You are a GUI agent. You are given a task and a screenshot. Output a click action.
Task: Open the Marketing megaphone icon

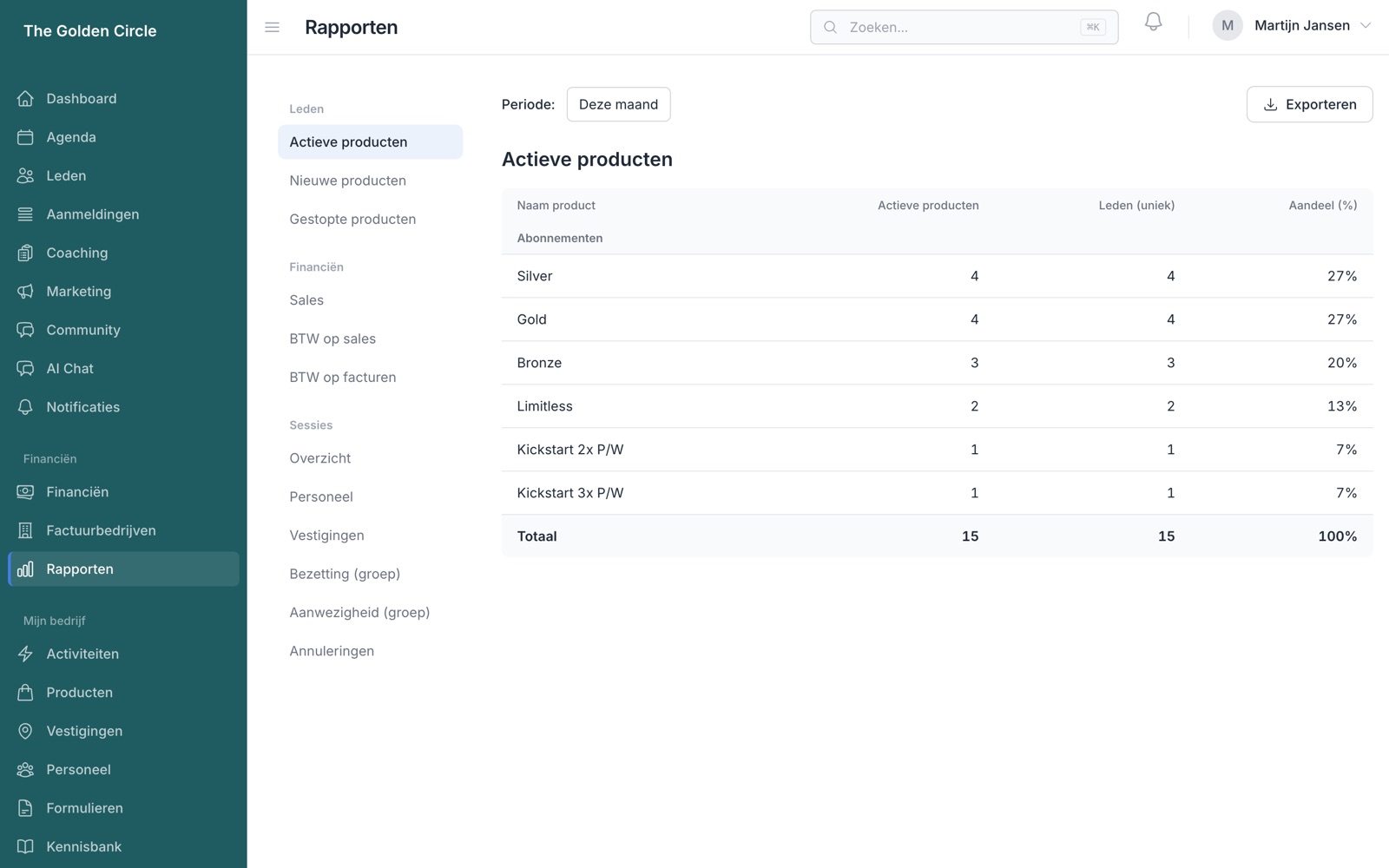point(25,292)
